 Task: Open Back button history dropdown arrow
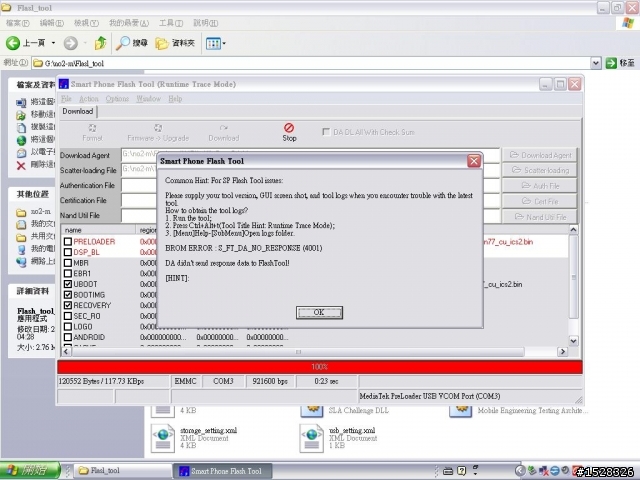point(53,43)
